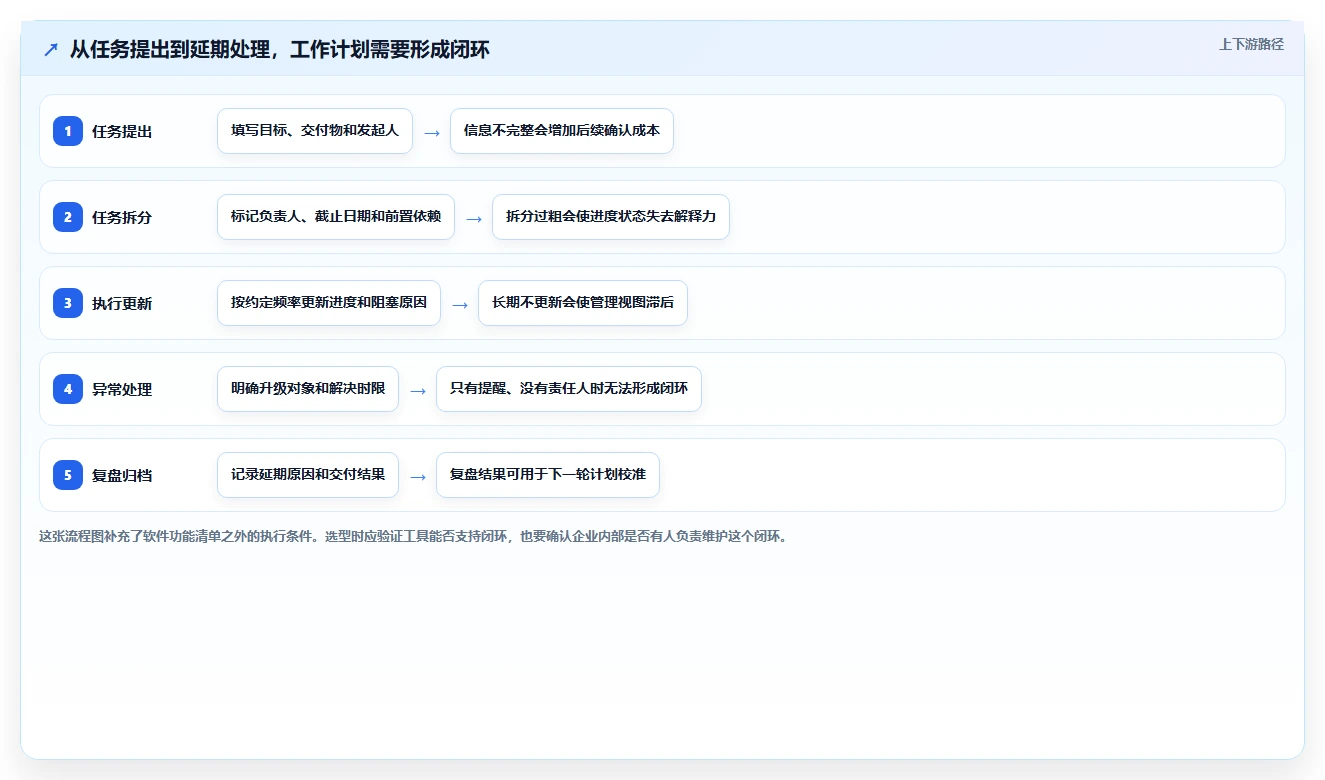Click the arrow in the 异常处理 row

[x=418, y=390]
